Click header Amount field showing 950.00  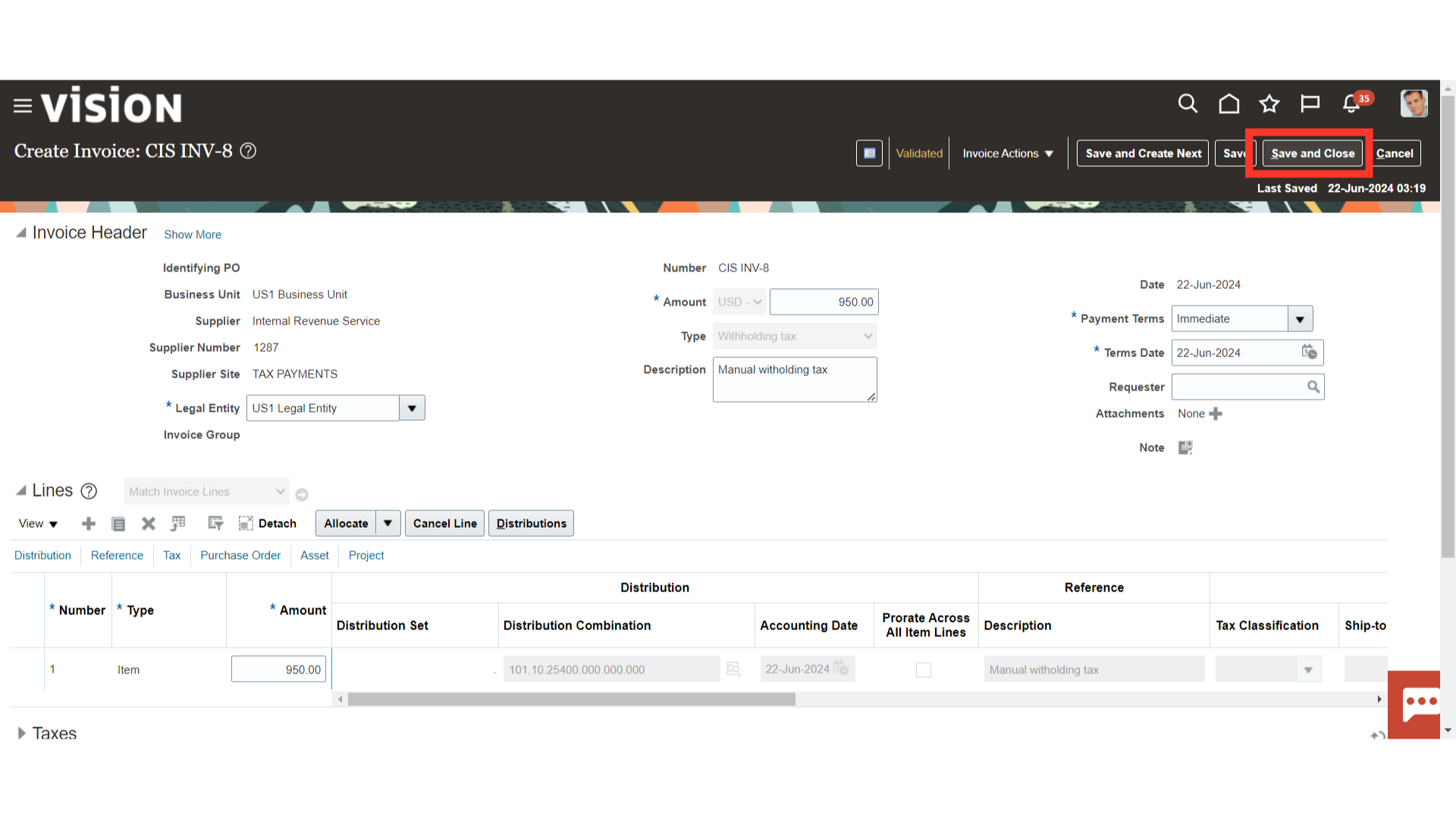coord(824,302)
